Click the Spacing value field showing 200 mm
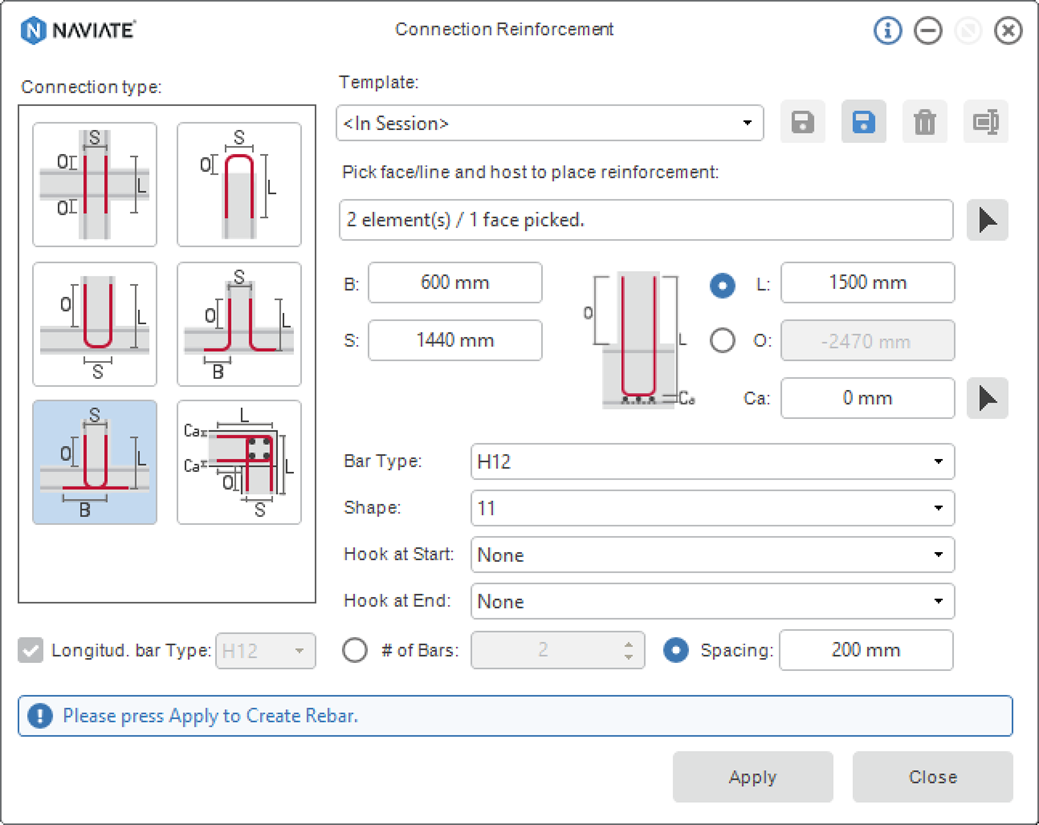1039x825 pixels. pos(866,650)
